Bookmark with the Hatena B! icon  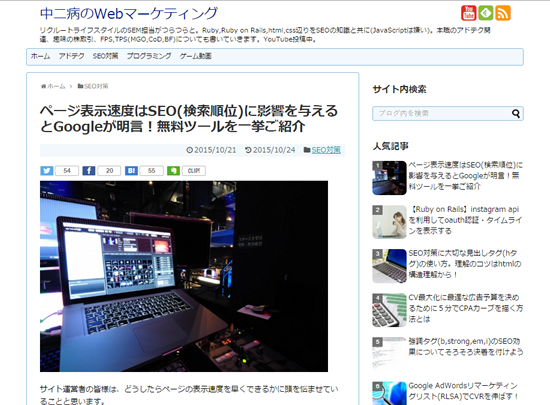[132, 171]
